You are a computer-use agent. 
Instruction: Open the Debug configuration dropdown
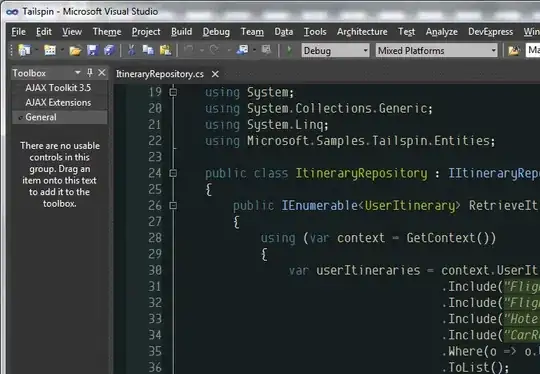[x=335, y=51]
